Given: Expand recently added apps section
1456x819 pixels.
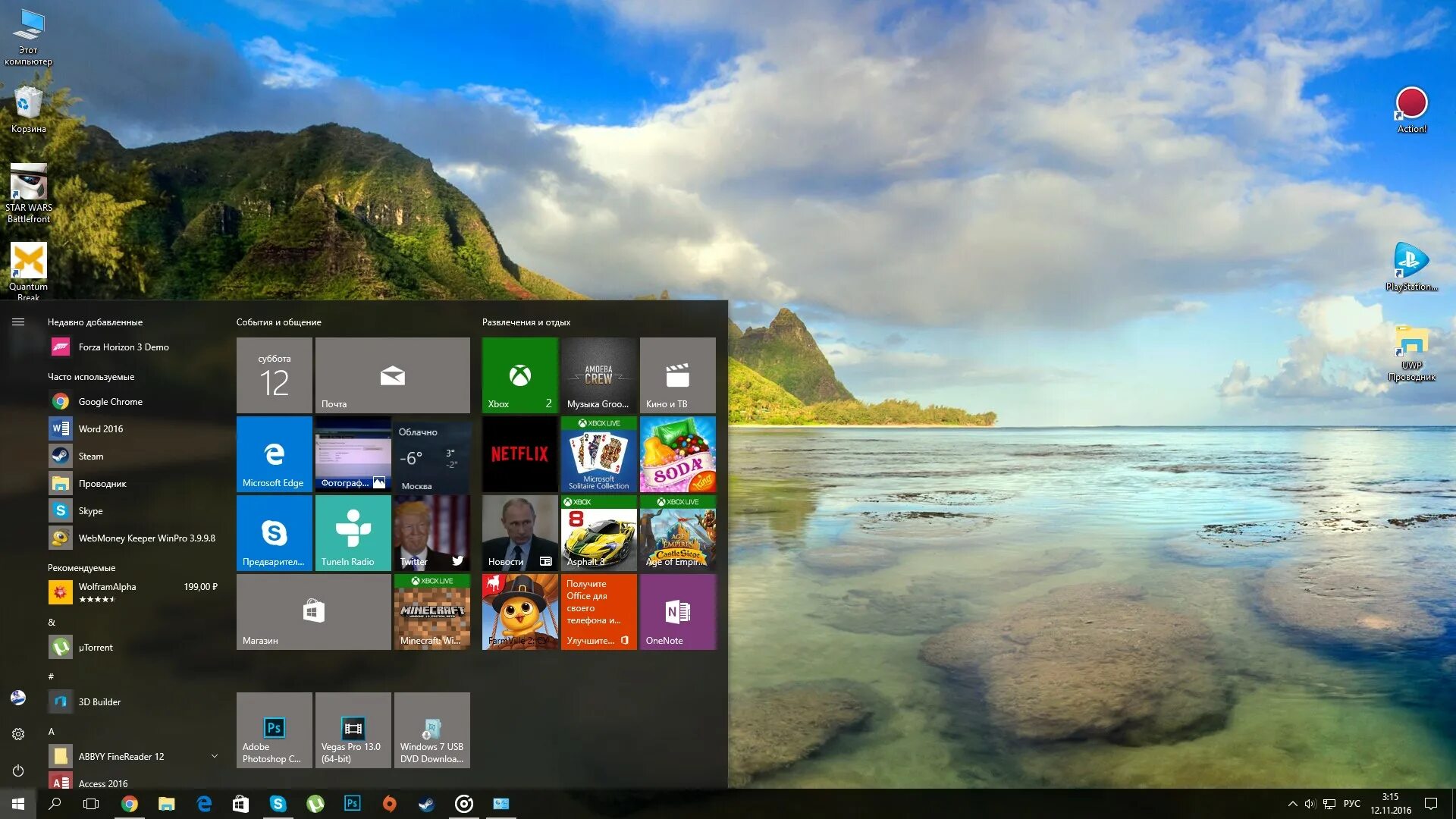Looking at the screenshot, I should [95, 321].
